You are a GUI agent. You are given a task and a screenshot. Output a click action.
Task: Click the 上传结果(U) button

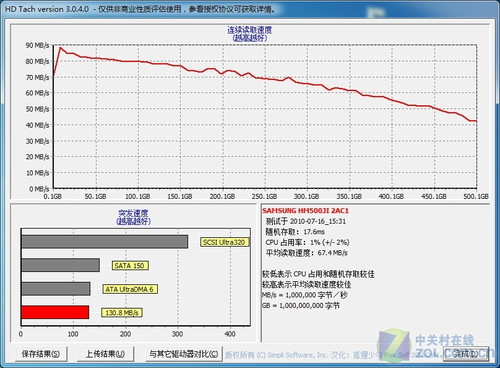click(105, 354)
